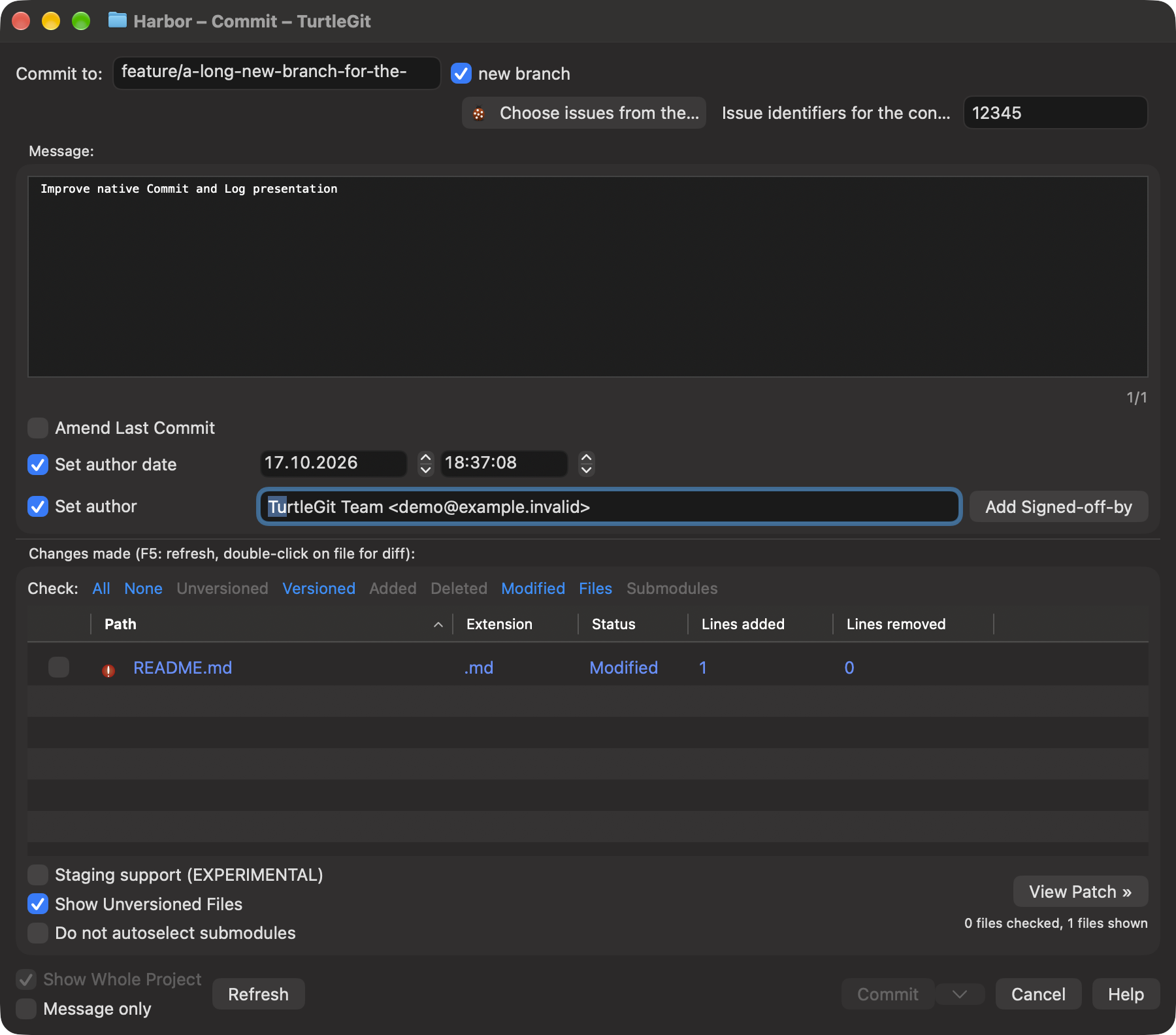Uncheck the new branch checkbox

461,73
